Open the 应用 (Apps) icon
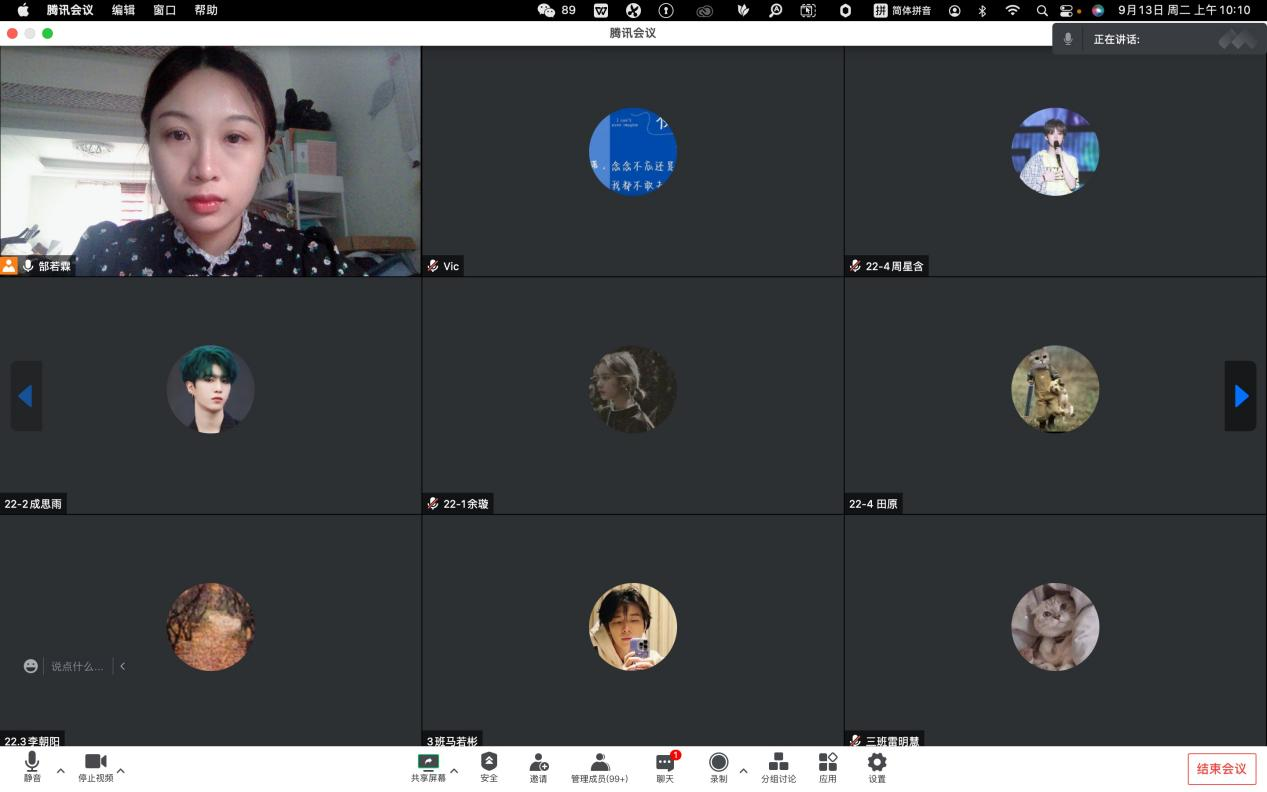The image size is (1267, 792). click(x=827, y=763)
